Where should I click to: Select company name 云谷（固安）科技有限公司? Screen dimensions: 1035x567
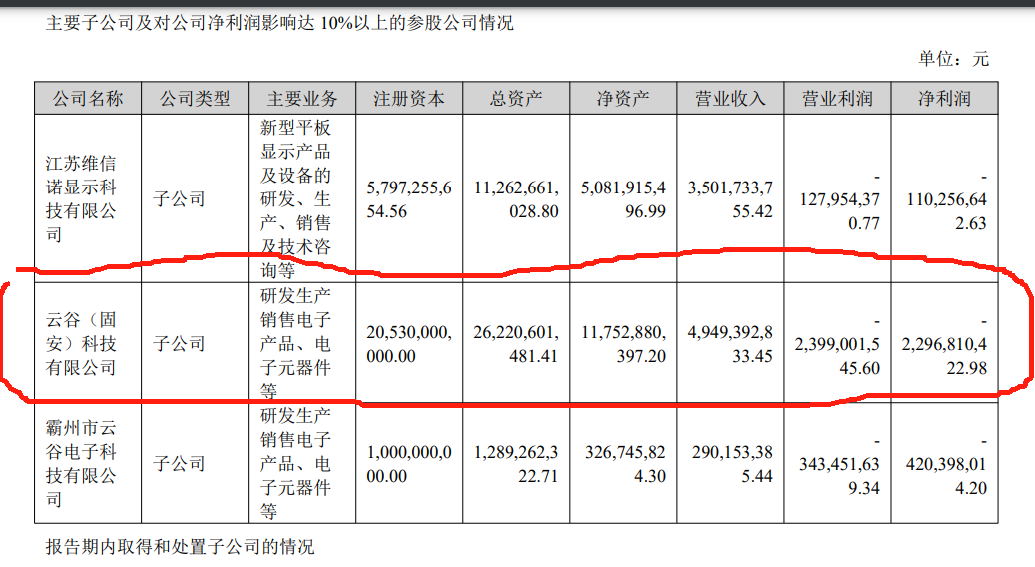click(x=81, y=343)
